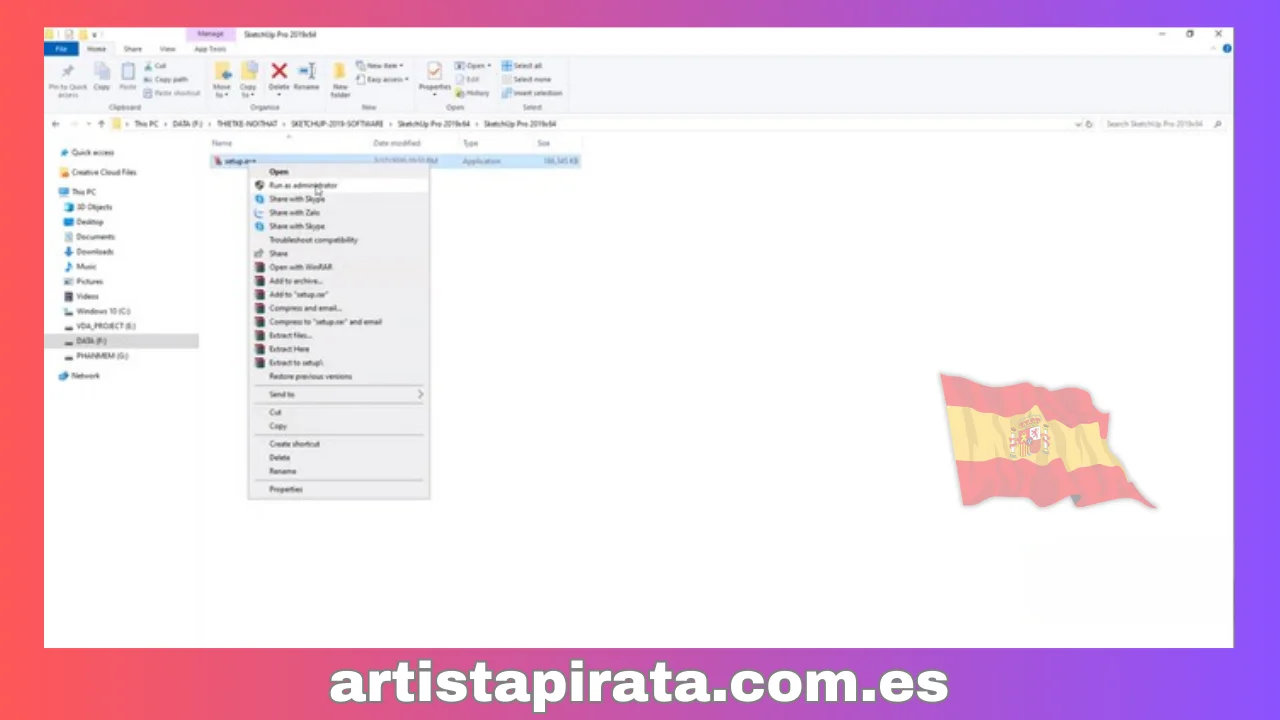Create a New folder from ribbon
Screen dimensions: 1280x720
(x=340, y=79)
